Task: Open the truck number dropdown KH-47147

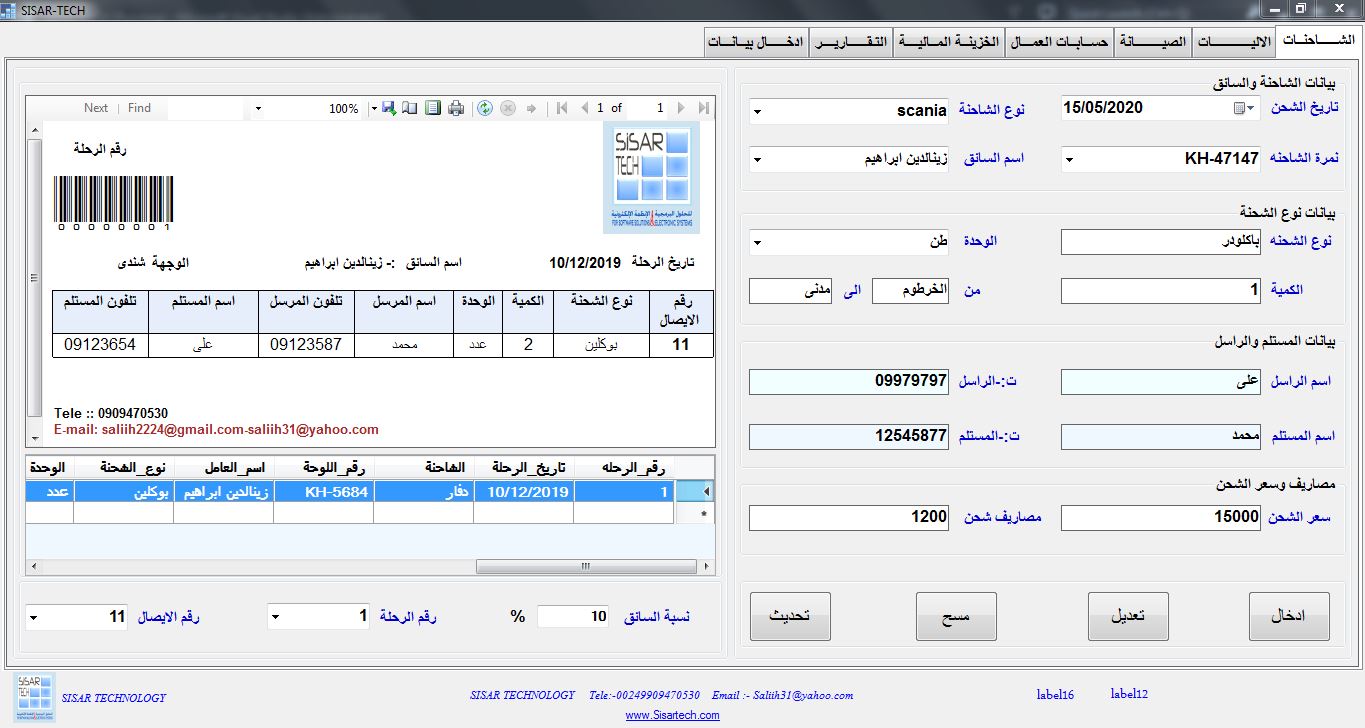Action: 1069,159
